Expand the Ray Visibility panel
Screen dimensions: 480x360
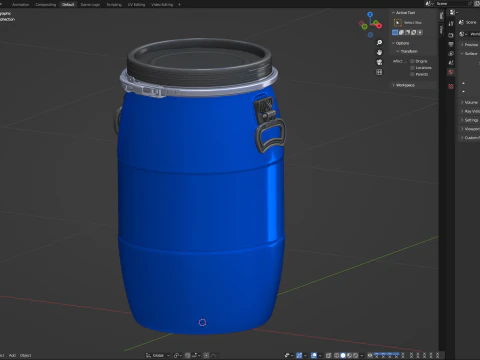pyautogui.click(x=462, y=111)
